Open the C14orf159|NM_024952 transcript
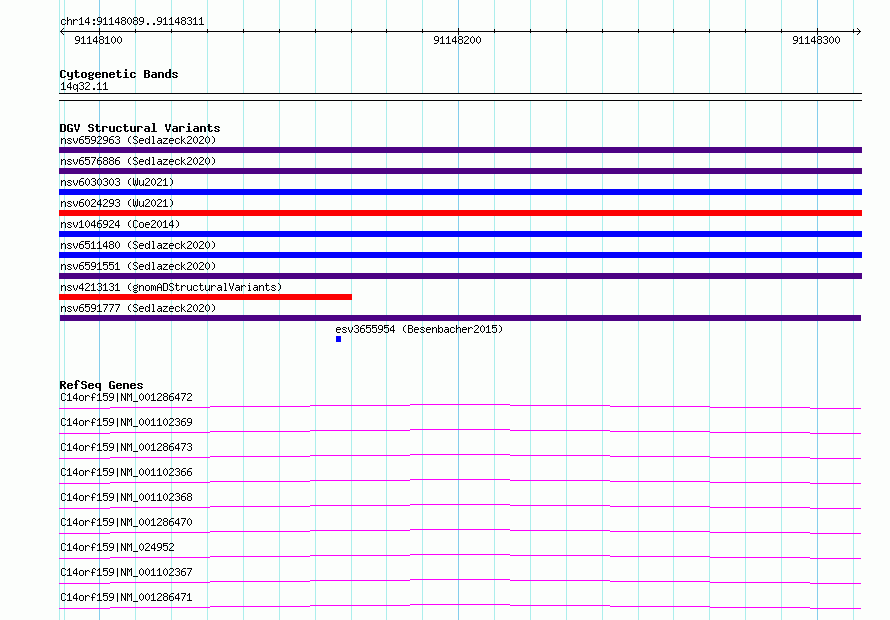 click(117, 547)
